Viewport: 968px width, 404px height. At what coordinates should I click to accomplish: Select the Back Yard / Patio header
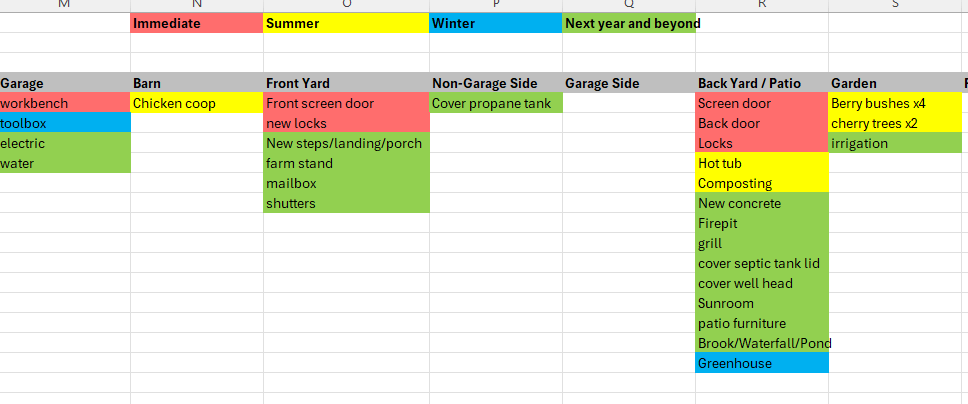pos(761,83)
